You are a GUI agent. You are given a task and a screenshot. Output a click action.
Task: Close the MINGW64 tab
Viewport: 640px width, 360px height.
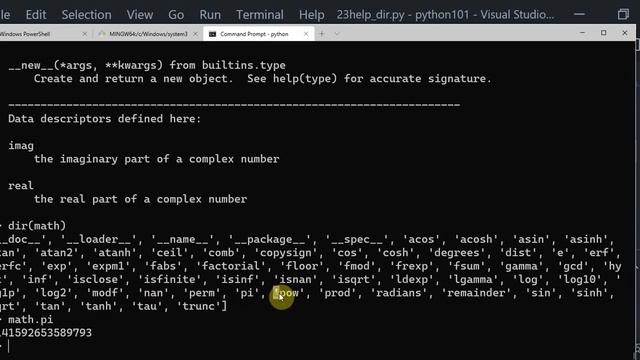point(195,34)
